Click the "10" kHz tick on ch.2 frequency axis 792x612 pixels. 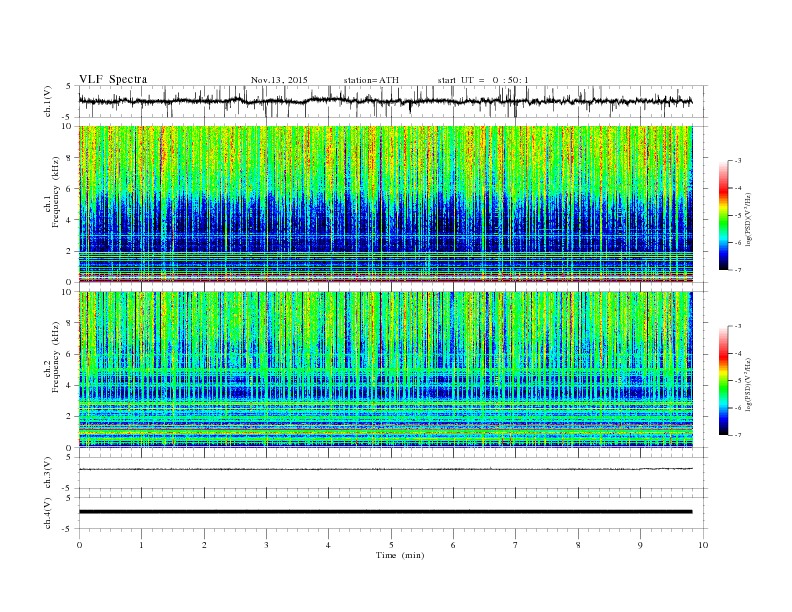click(x=68, y=292)
